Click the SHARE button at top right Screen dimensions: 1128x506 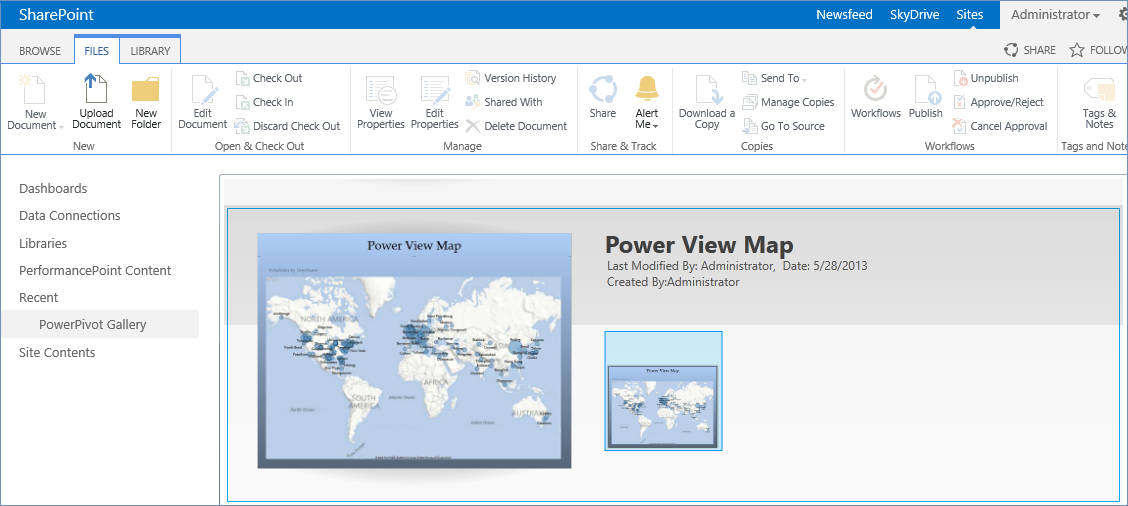[x=1030, y=50]
